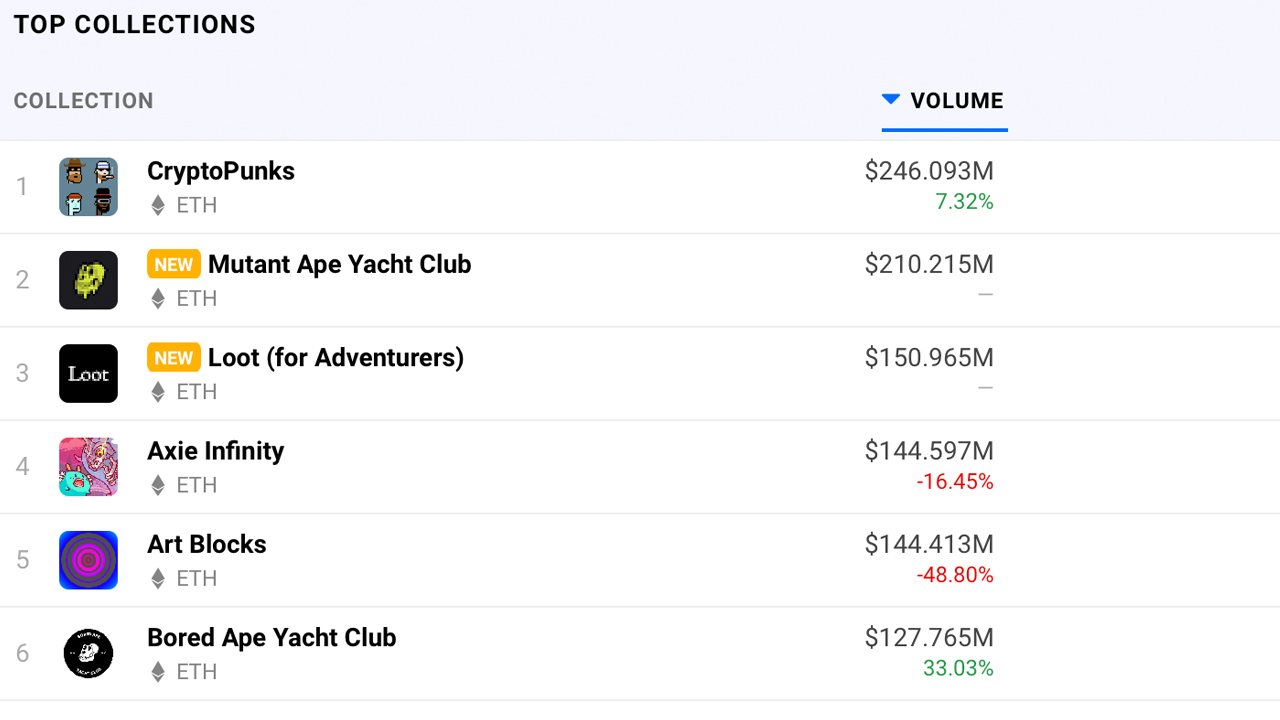The image size is (1280, 720).
Task: Open the Art Blocks link
Action: pyautogui.click(x=207, y=545)
